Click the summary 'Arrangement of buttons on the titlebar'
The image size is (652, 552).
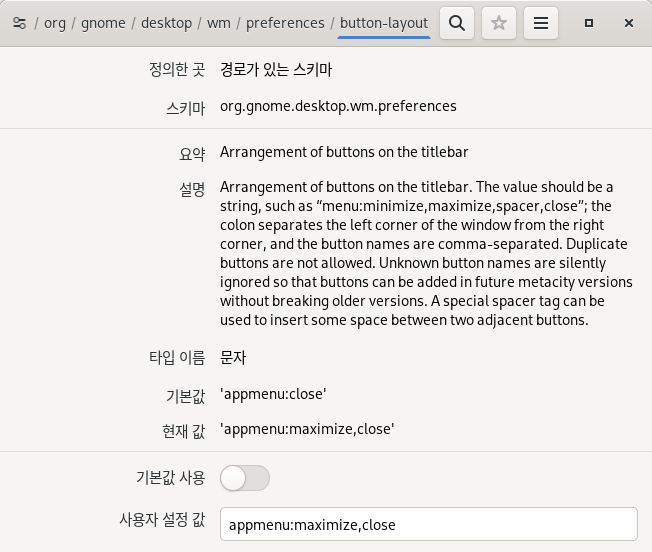pos(344,152)
